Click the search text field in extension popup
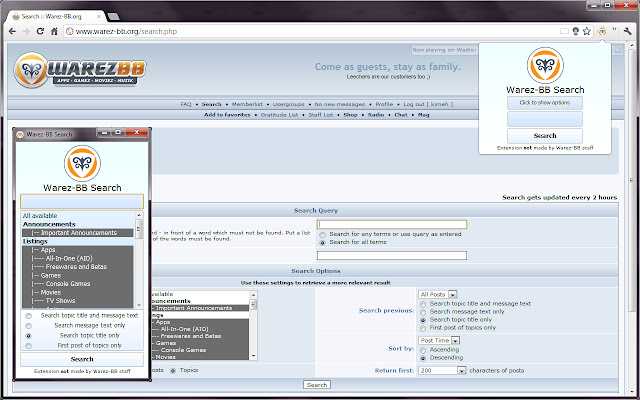 point(545,119)
